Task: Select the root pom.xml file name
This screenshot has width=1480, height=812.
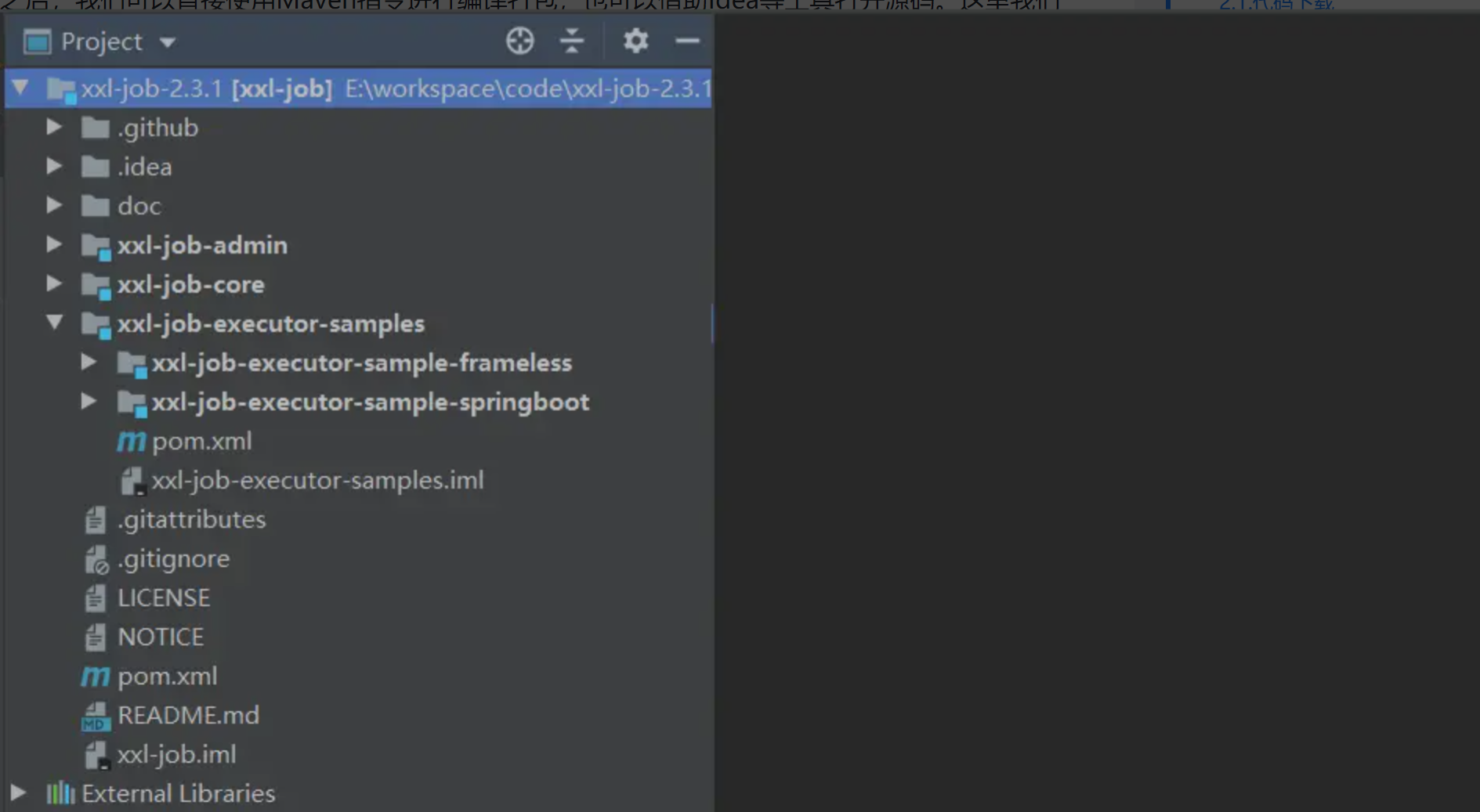Action: (168, 676)
